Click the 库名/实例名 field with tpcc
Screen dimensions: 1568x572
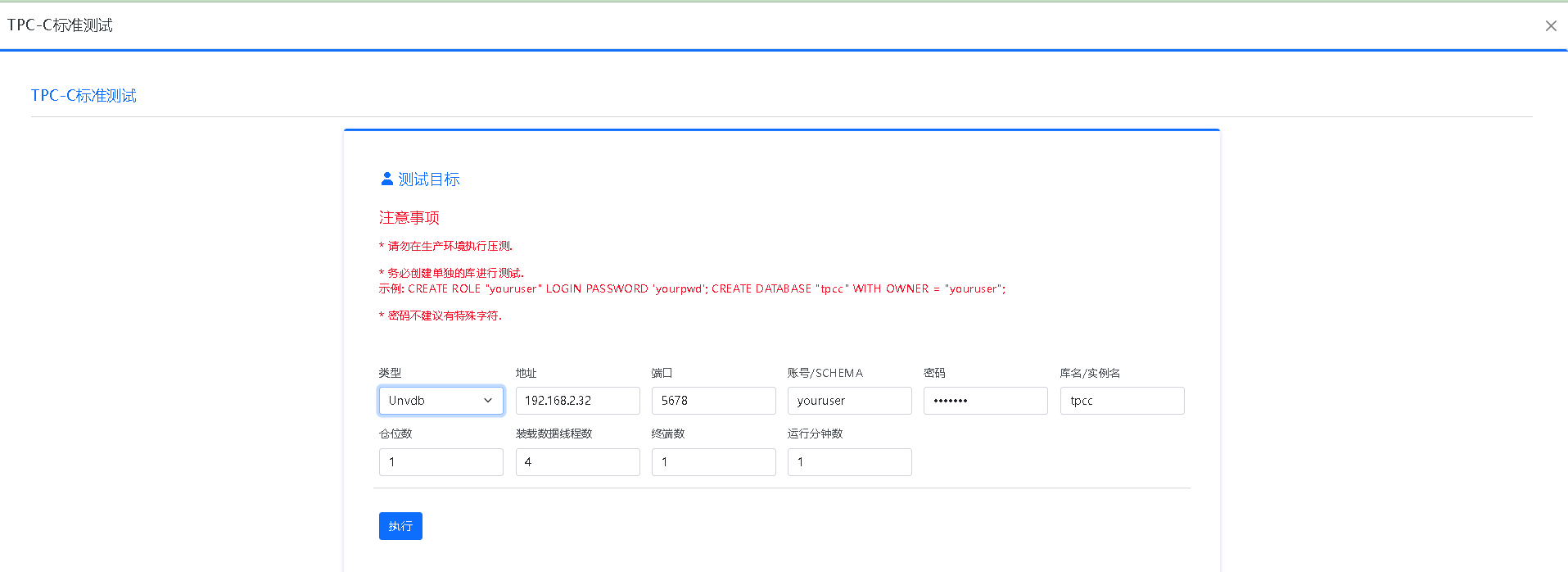[1122, 401]
